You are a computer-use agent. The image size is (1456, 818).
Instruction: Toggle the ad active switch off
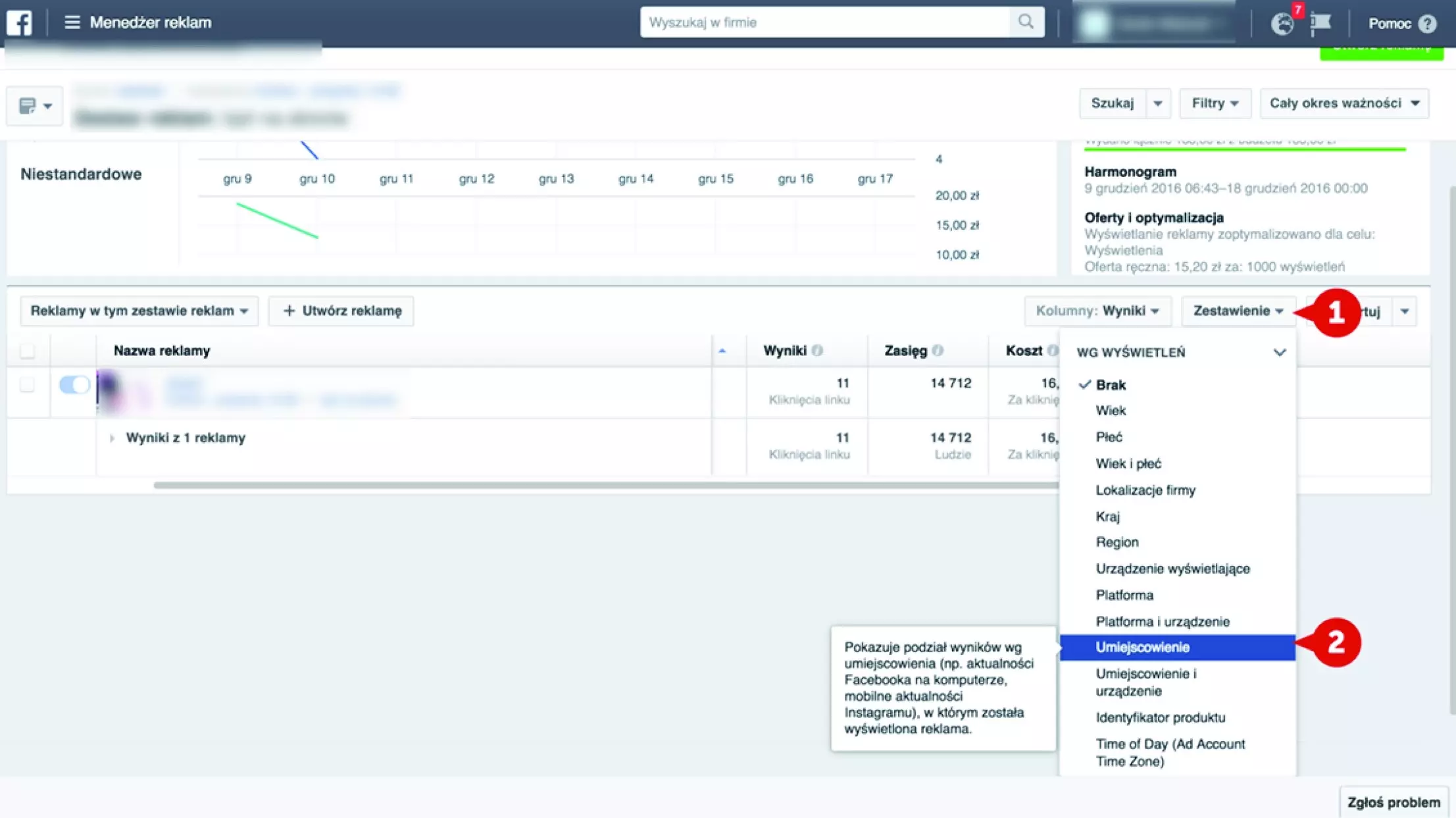coord(74,384)
